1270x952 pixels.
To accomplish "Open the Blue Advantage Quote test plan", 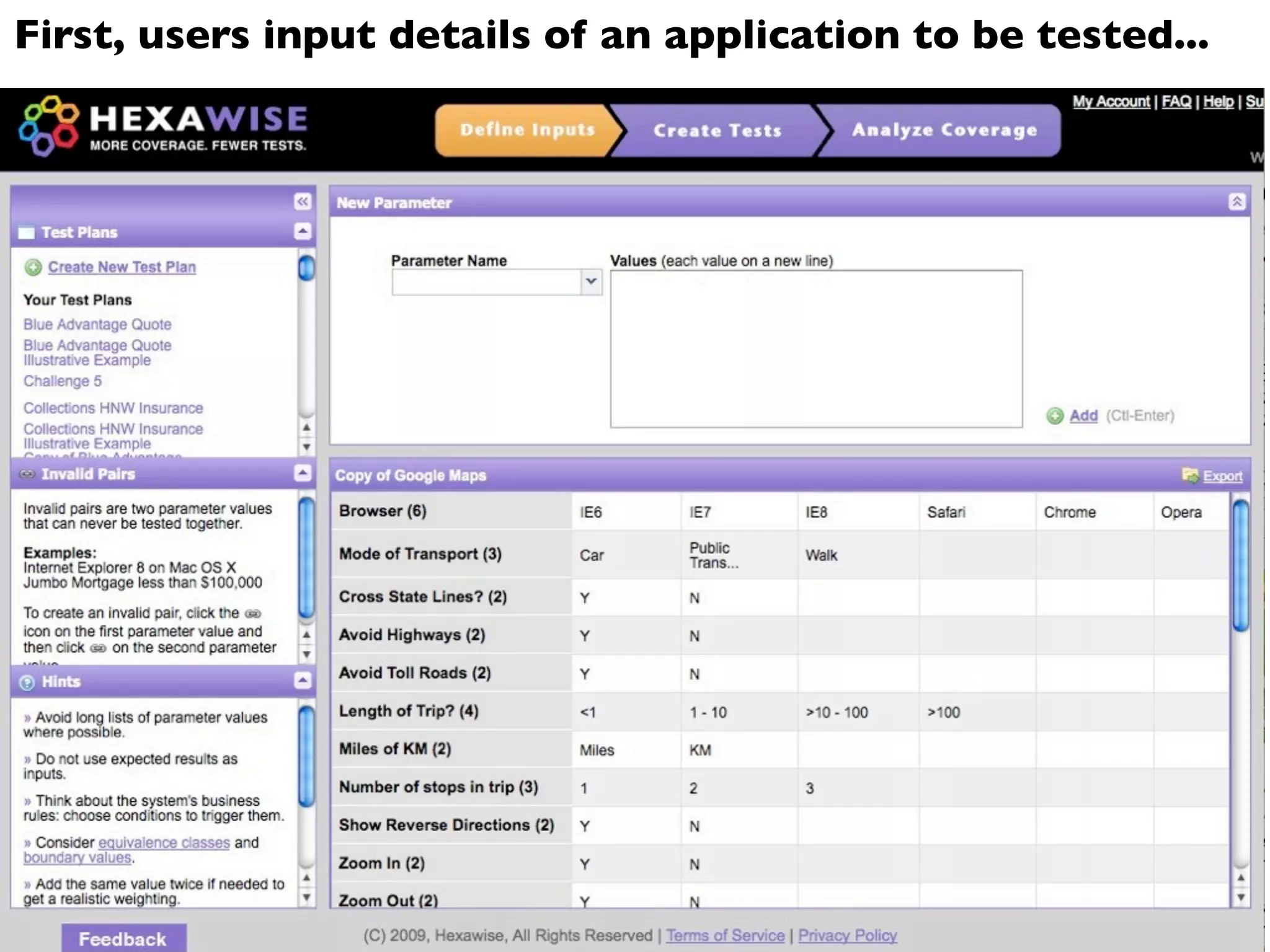I will point(97,324).
